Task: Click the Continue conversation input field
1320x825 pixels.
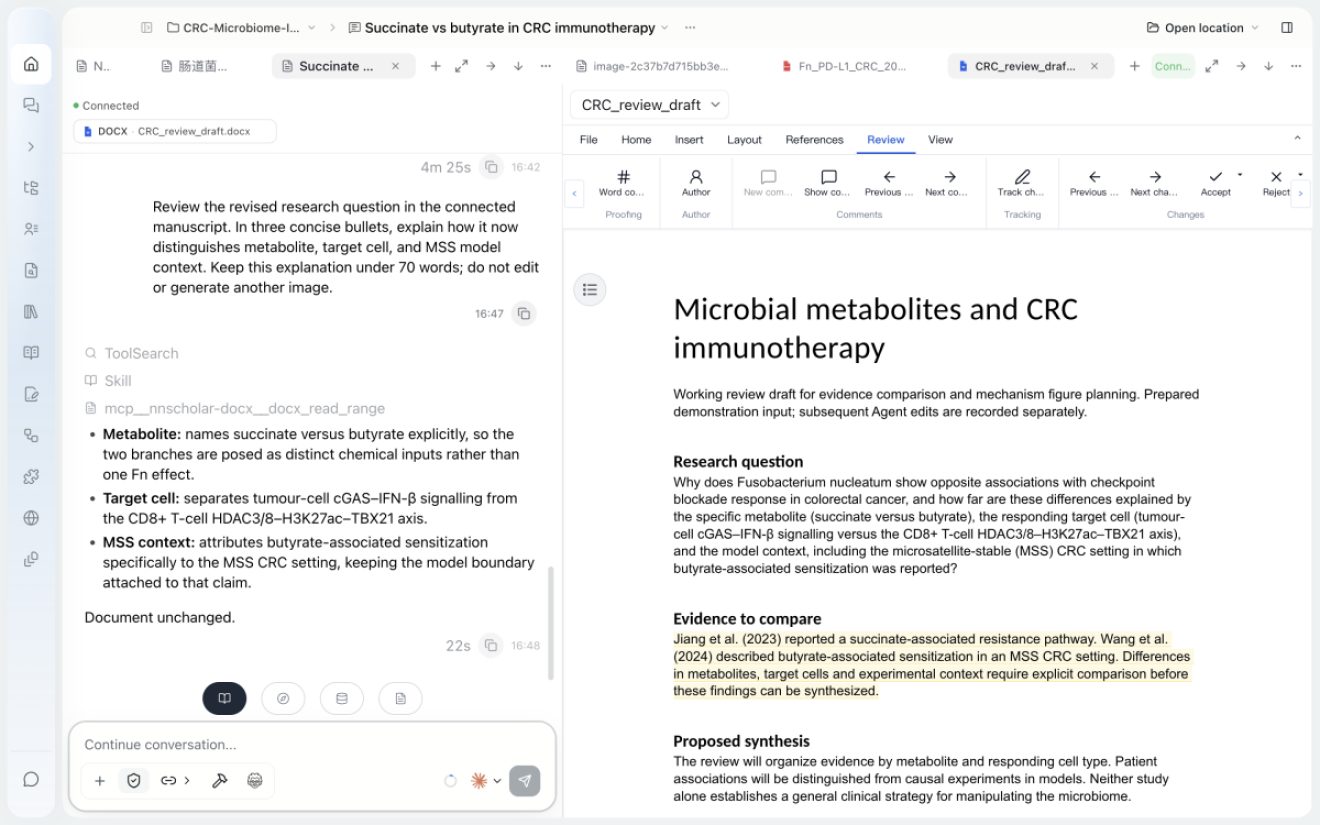Action: pos(312,745)
